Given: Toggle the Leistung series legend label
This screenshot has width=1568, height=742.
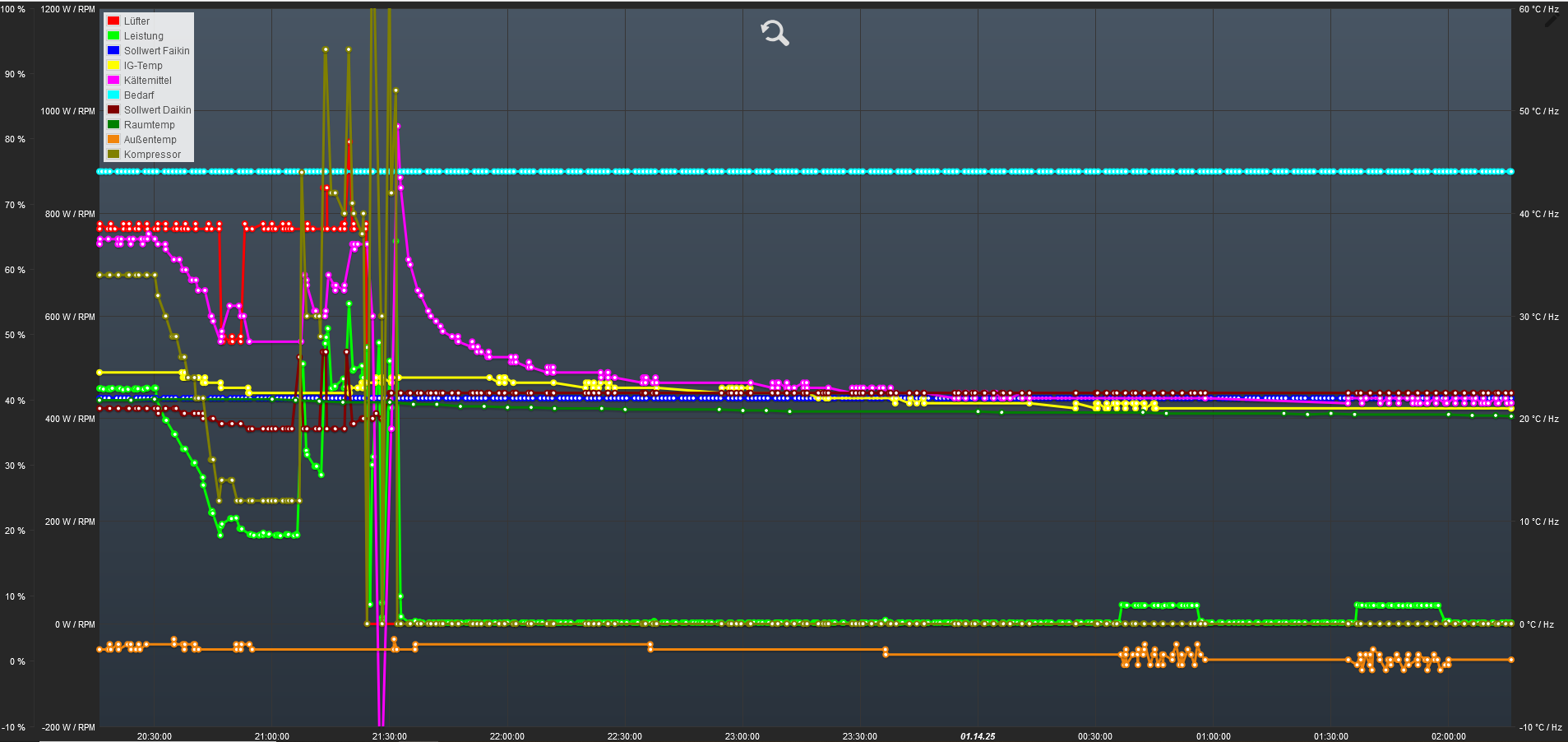Looking at the screenshot, I should pos(143,36).
